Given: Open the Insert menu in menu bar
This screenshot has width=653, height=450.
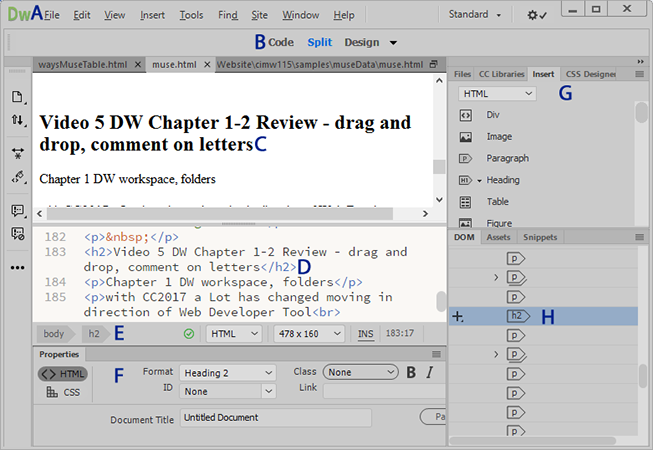Looking at the screenshot, I should coord(152,15).
